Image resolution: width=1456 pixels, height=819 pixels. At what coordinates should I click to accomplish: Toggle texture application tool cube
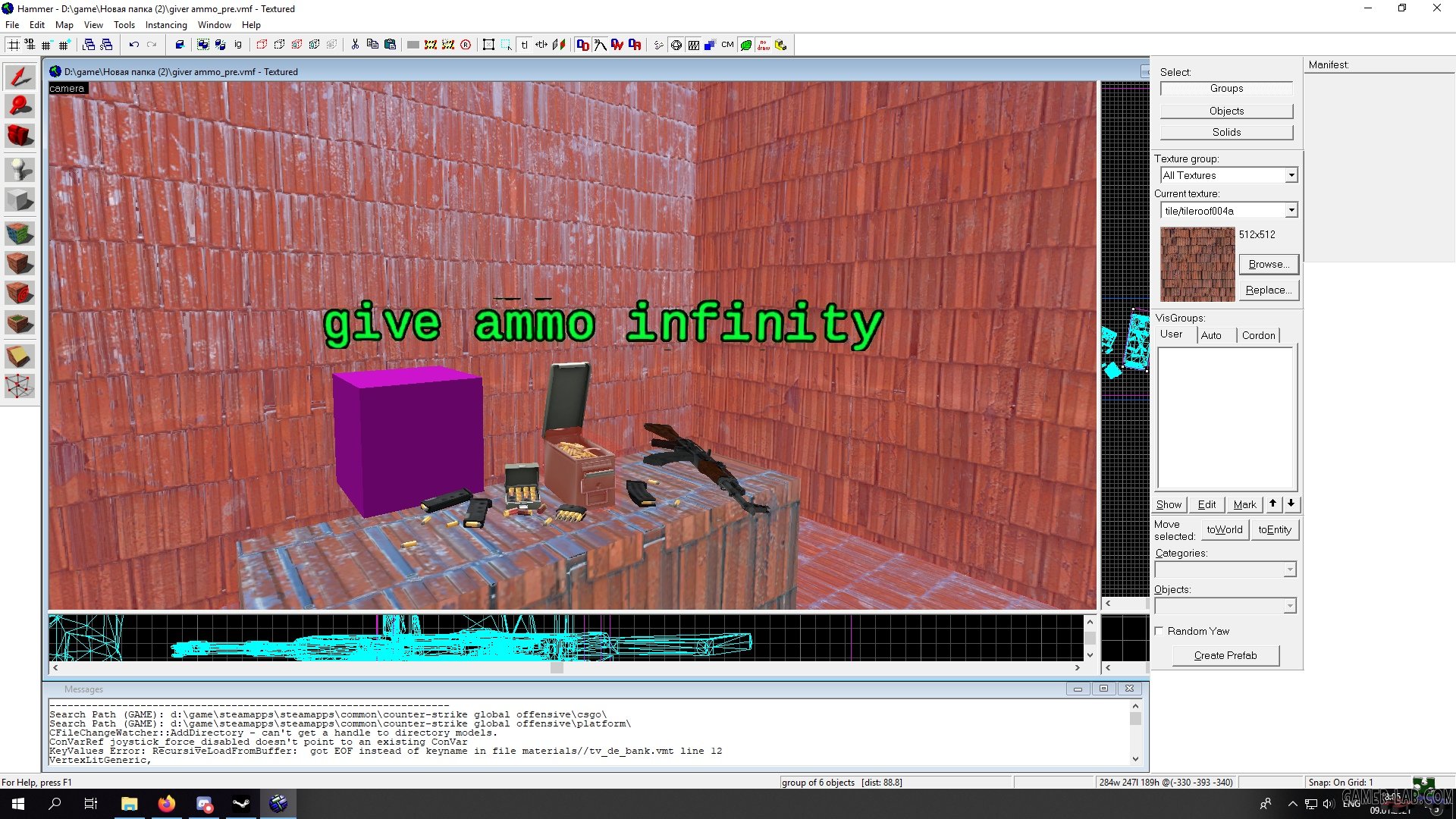tap(20, 234)
